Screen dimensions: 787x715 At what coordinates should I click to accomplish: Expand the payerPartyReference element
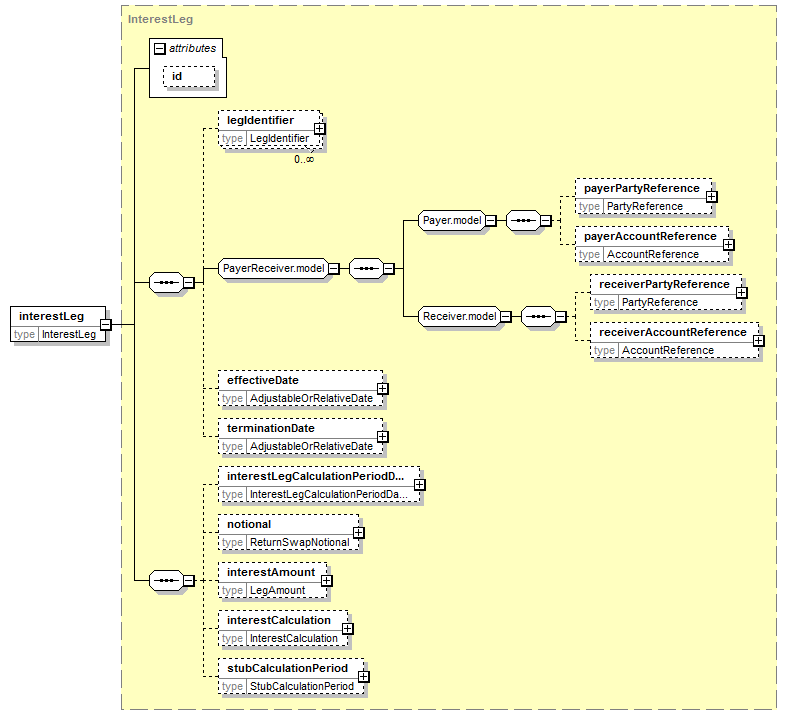click(x=711, y=197)
